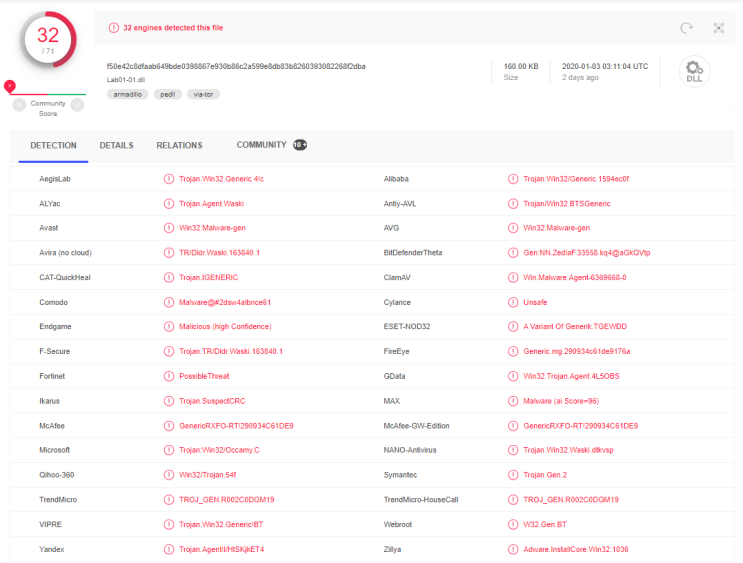743x563 pixels.
Task: Click the DLL file type icon
Action: point(694,72)
